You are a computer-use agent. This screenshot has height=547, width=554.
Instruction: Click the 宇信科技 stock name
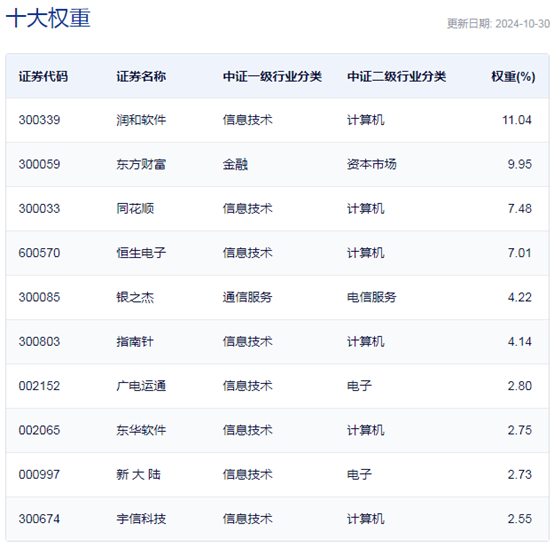(141, 519)
